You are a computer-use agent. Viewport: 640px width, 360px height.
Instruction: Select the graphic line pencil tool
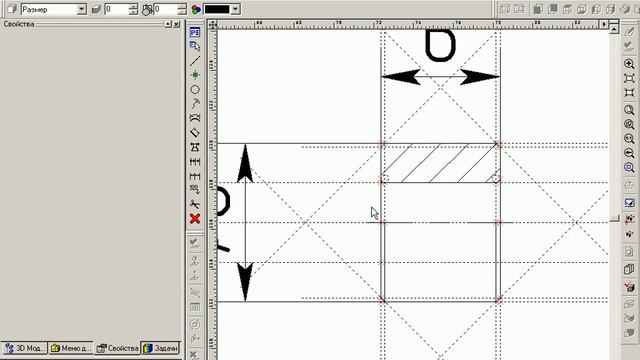tap(195, 104)
